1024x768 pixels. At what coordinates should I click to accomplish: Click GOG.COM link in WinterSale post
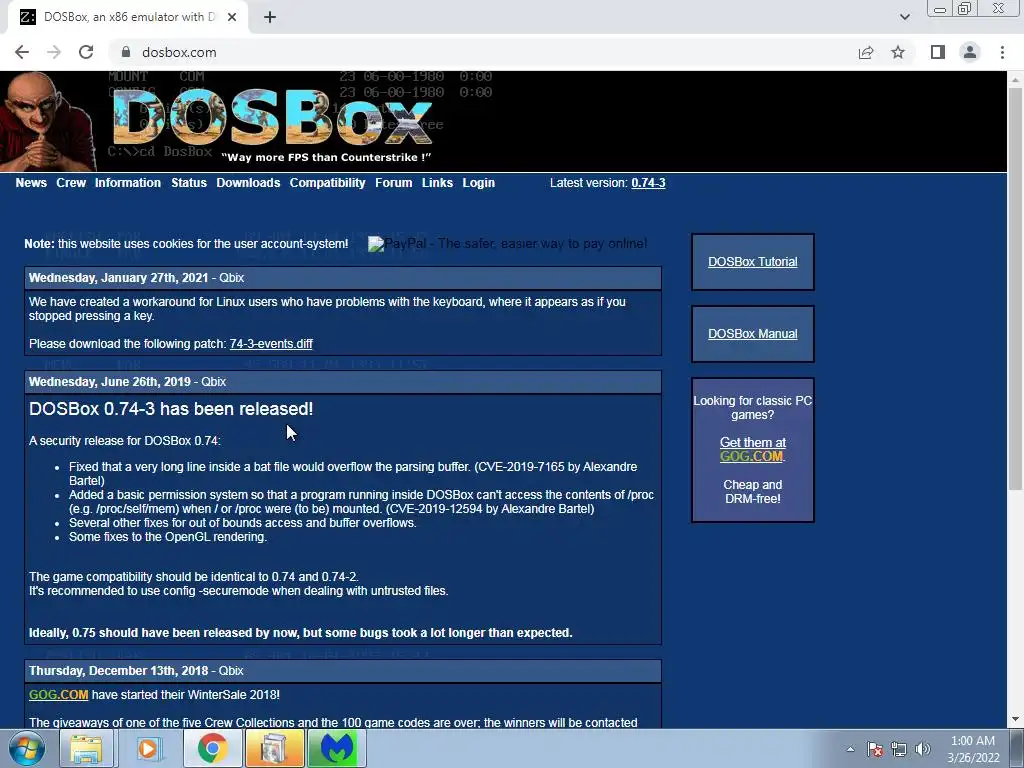[58, 695]
